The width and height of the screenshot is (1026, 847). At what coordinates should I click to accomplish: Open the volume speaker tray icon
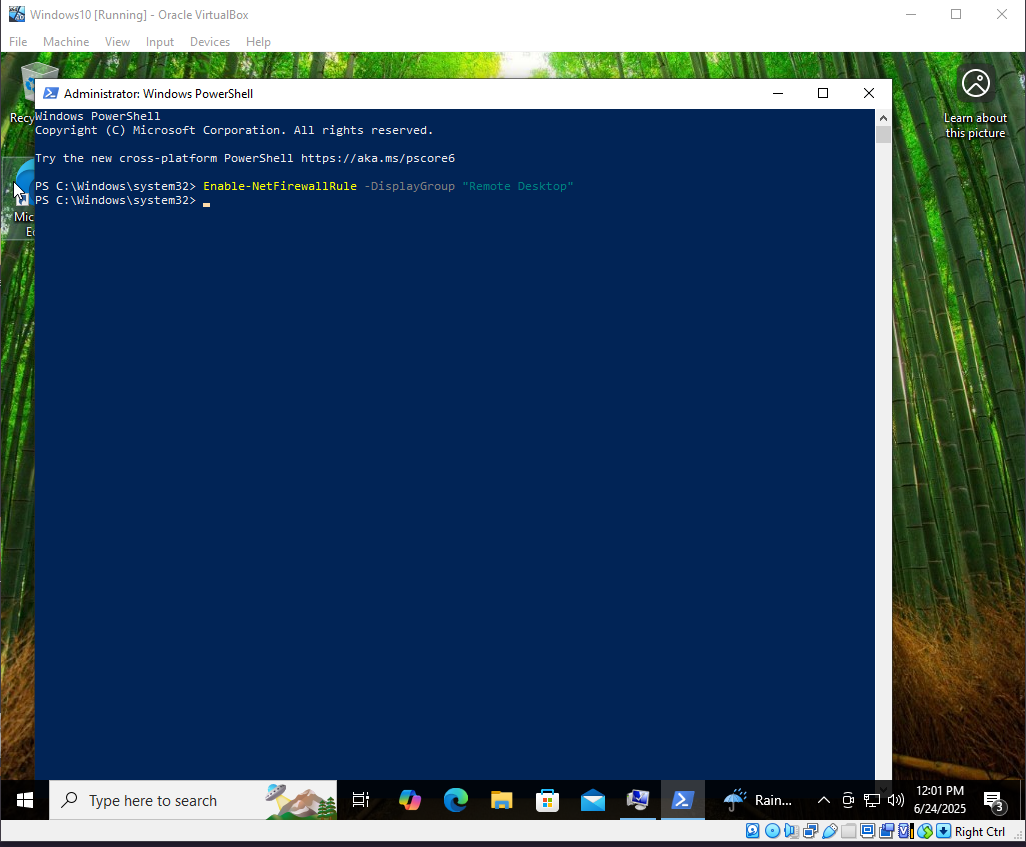[x=896, y=800]
